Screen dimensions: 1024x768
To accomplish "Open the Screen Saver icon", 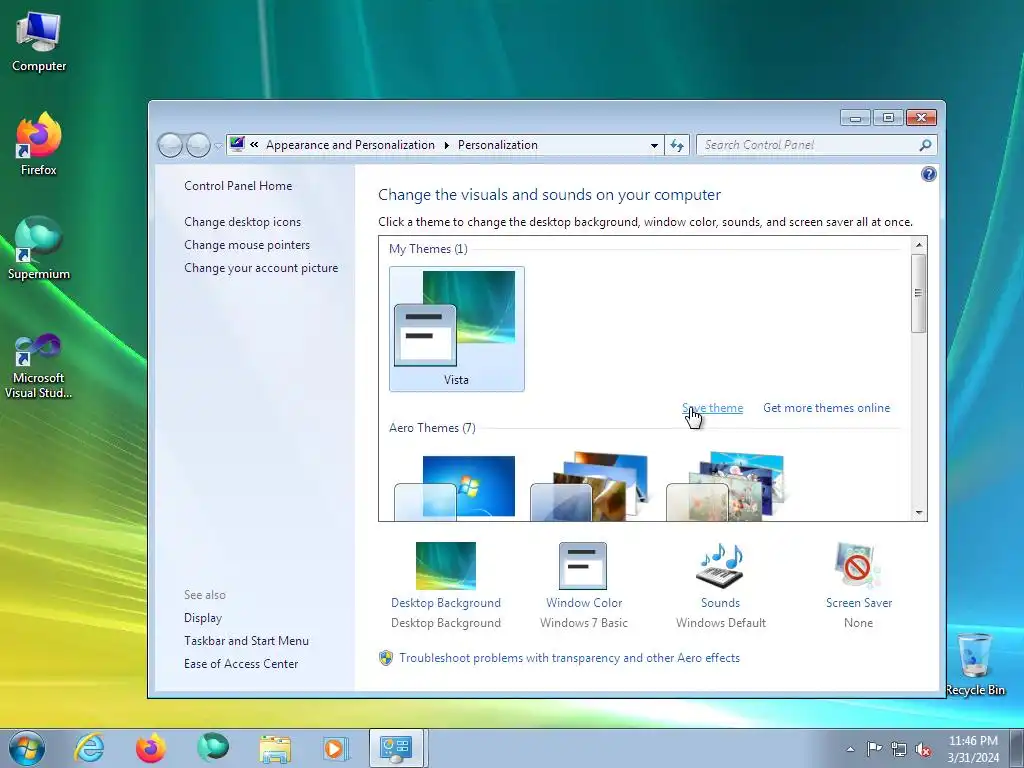I will tap(857, 566).
